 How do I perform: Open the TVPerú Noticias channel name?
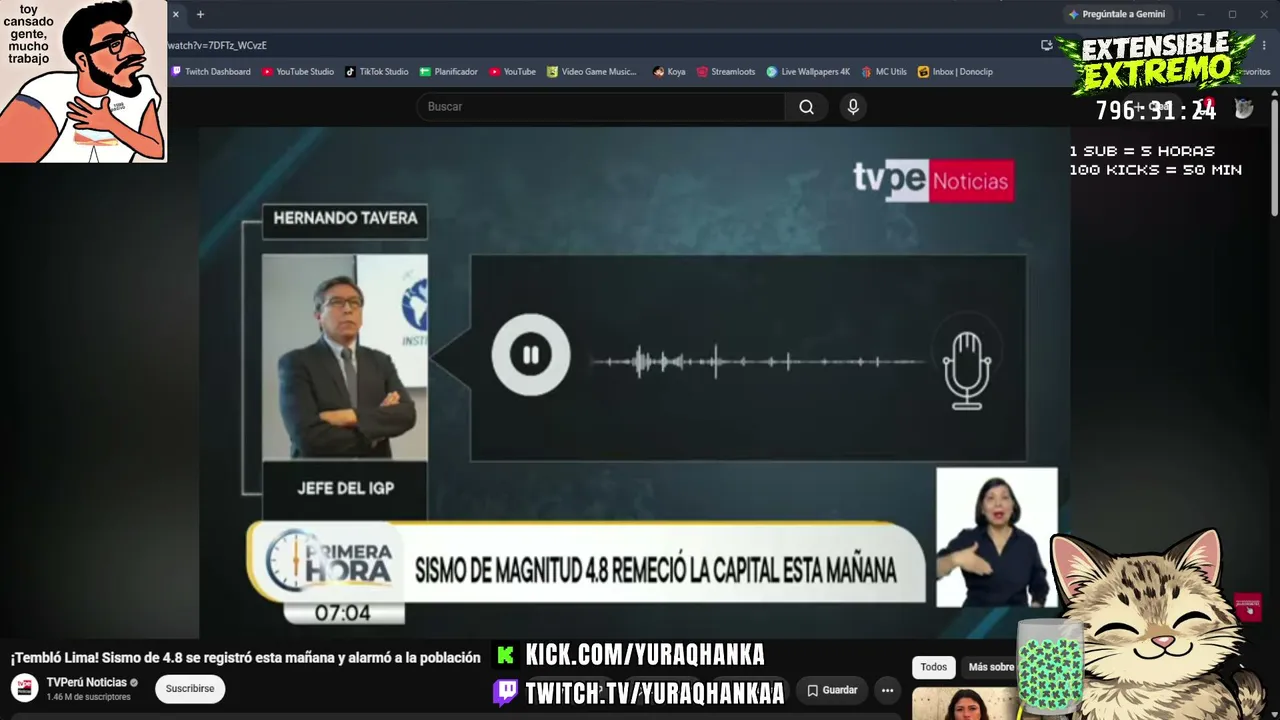(x=87, y=683)
